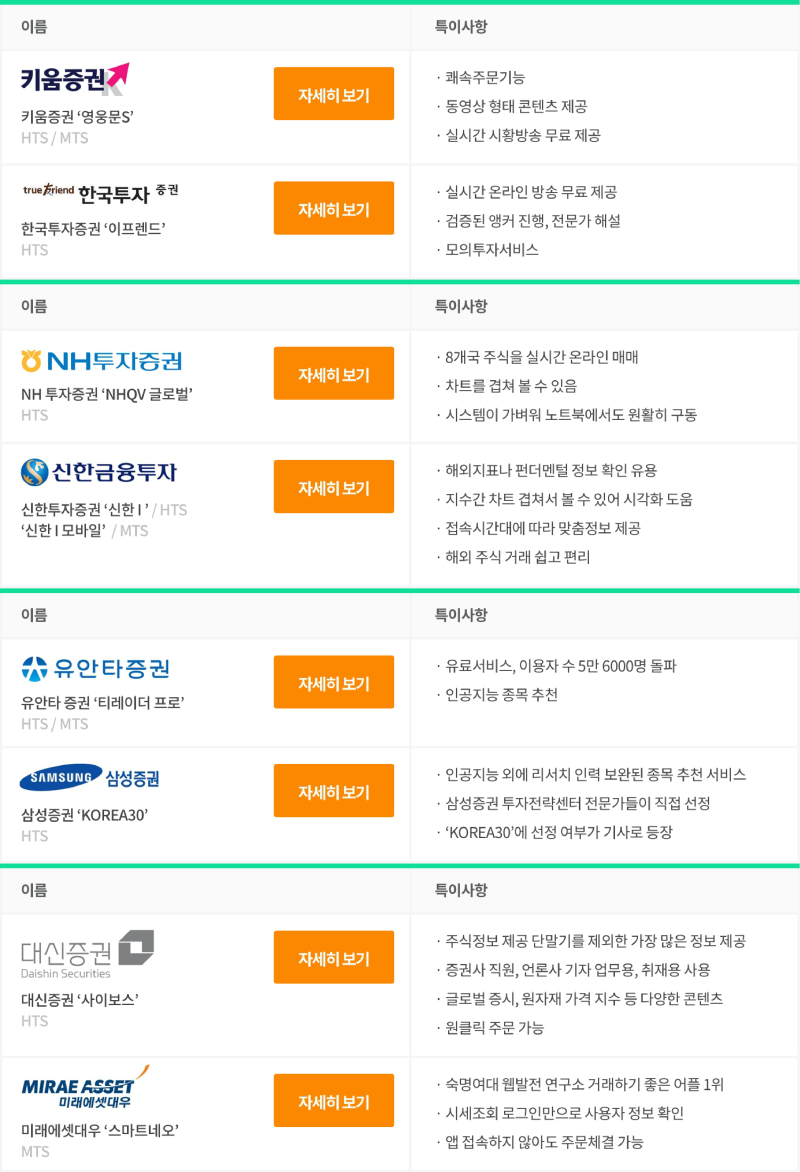The width and height of the screenshot is (800, 1172).
Task: Click 자세히 보기 next to 키움증권 영웅문S
Action: (333, 94)
